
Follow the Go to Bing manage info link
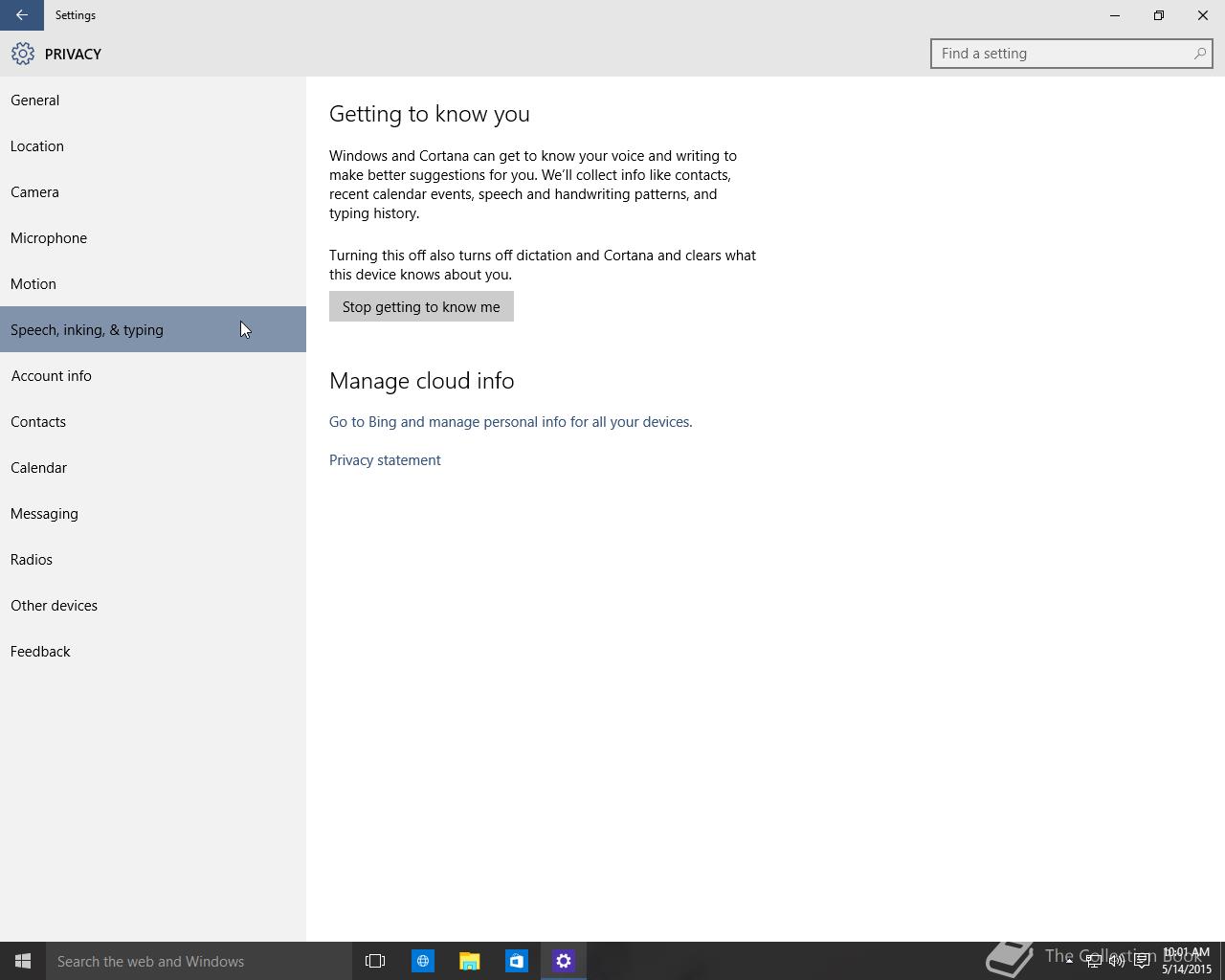tap(510, 422)
